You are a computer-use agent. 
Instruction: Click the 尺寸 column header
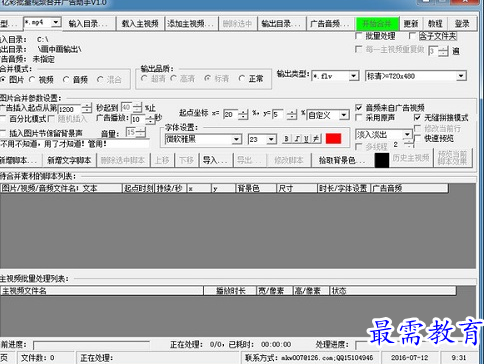tap(297, 188)
